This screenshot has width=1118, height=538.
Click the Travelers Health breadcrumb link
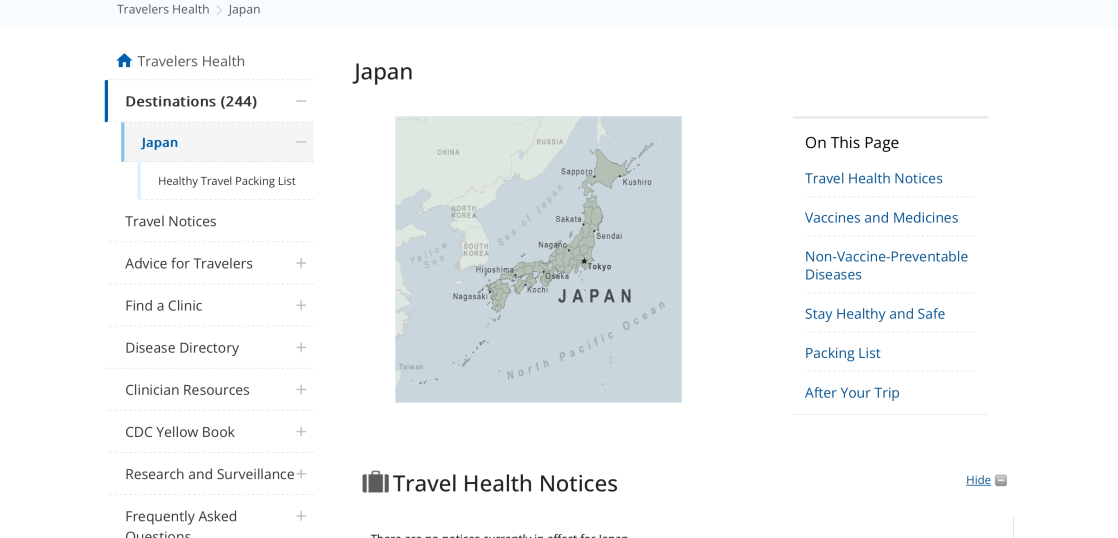point(163,9)
